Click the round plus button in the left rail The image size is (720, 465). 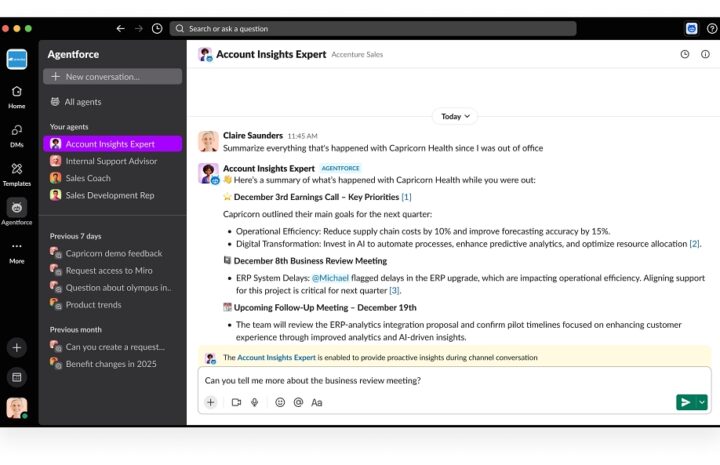[17, 347]
